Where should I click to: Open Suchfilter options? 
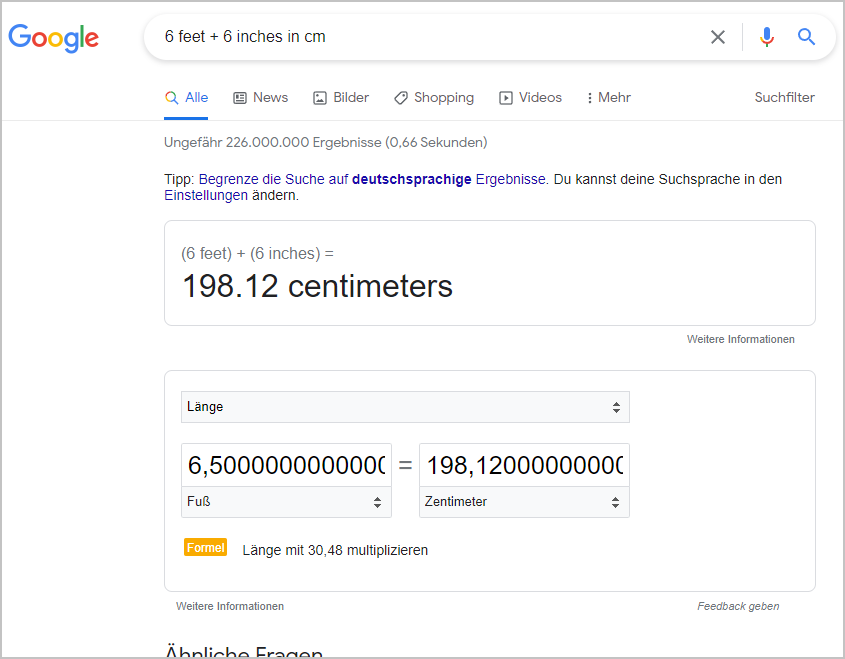coord(784,97)
